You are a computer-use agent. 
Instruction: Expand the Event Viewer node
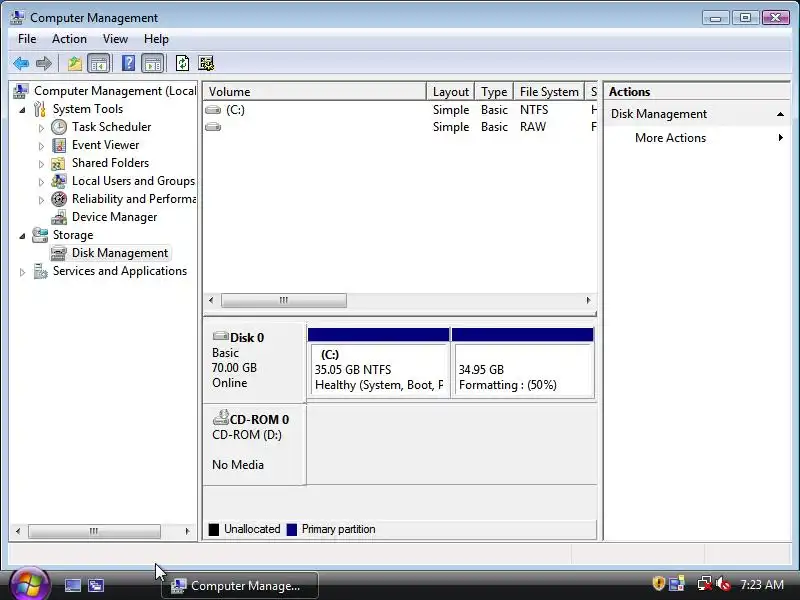[x=41, y=146]
